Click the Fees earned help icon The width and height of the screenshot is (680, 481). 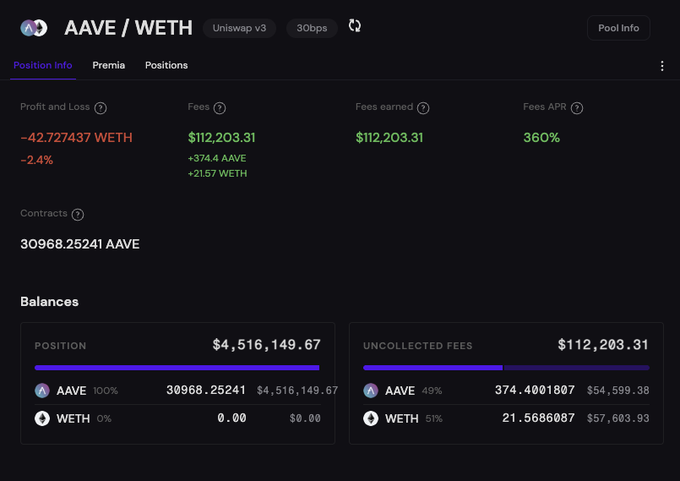pyautogui.click(x=423, y=108)
